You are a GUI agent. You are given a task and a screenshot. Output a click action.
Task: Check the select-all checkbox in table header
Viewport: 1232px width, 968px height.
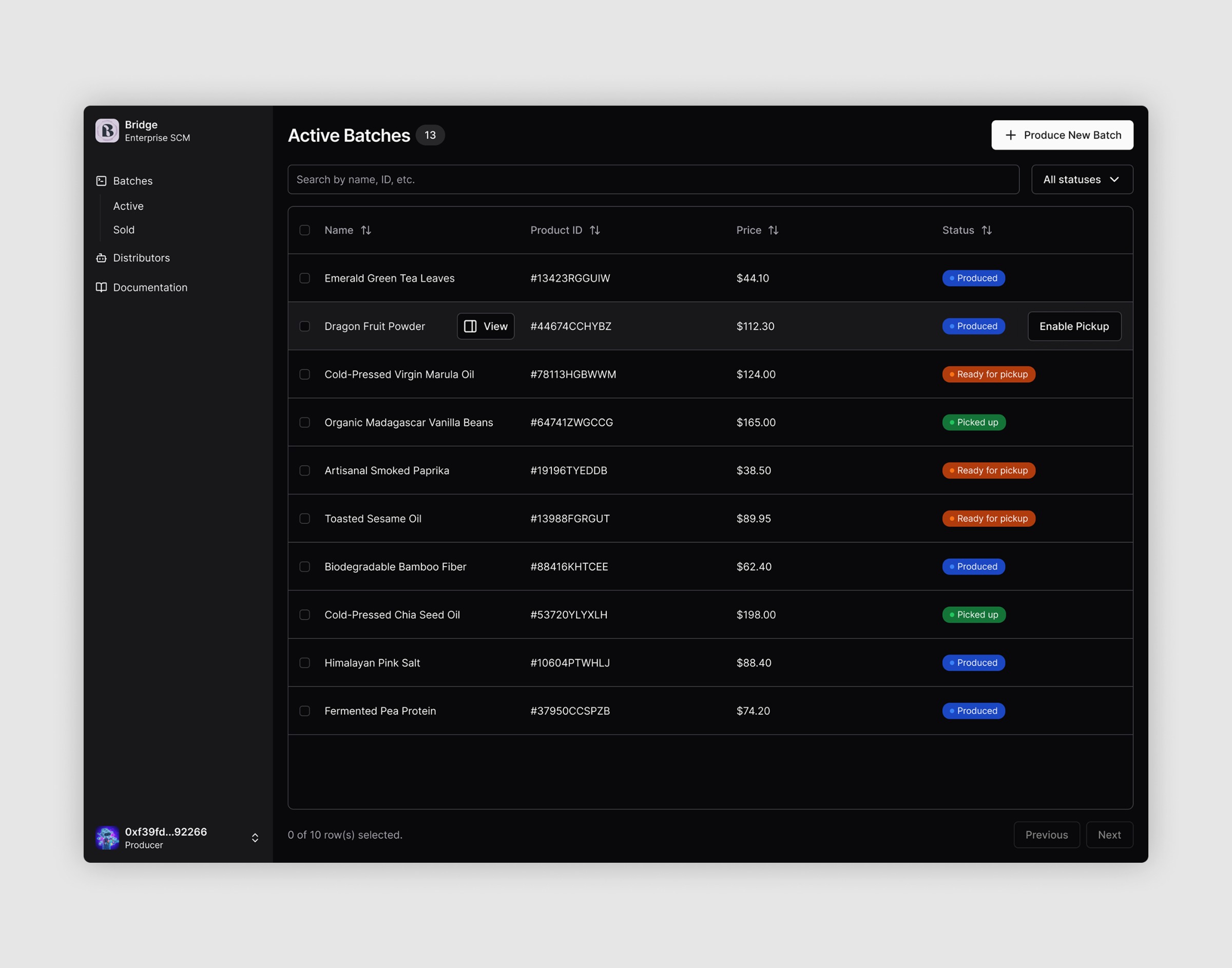click(305, 230)
